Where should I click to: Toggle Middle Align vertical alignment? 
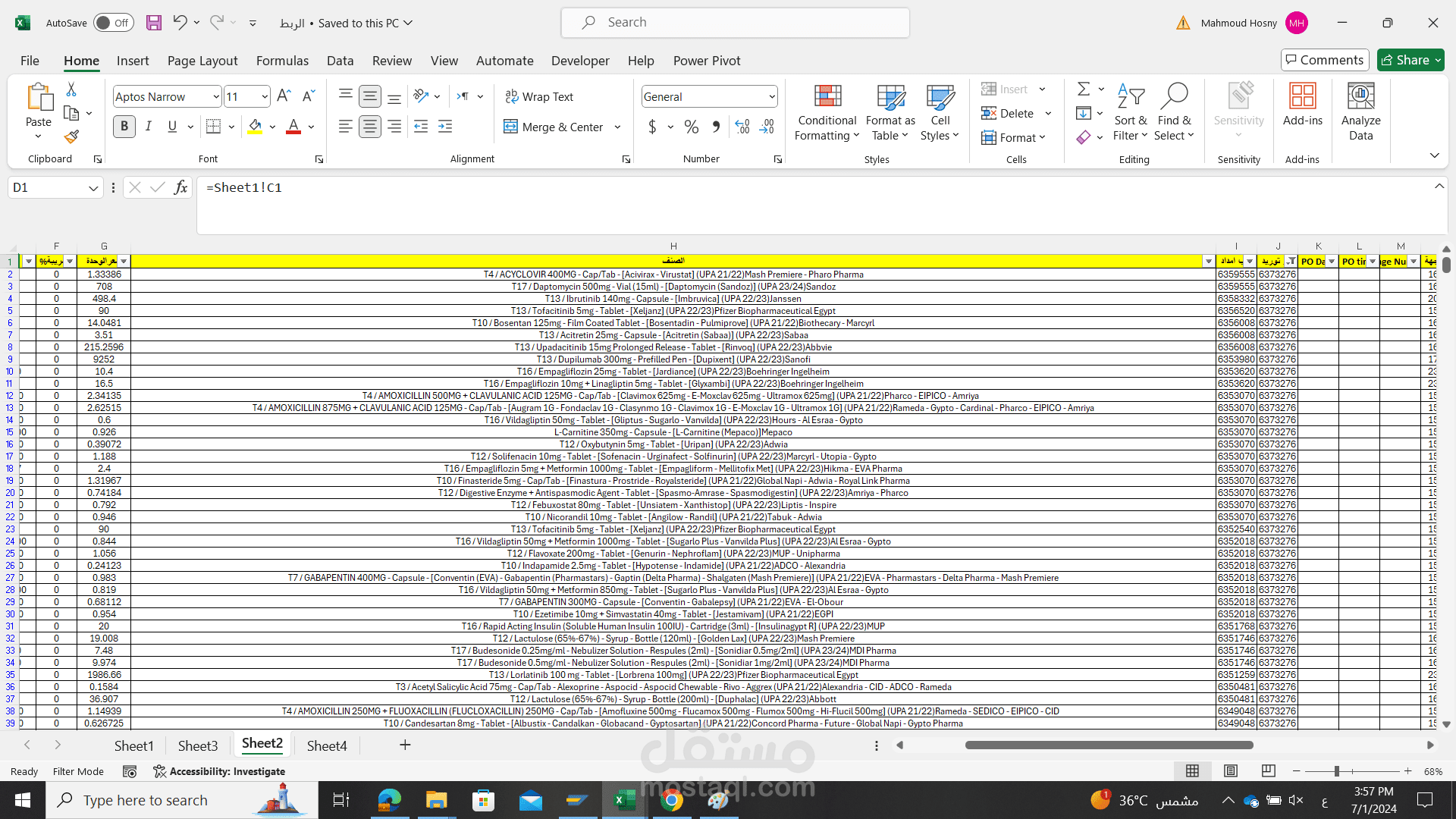[370, 96]
